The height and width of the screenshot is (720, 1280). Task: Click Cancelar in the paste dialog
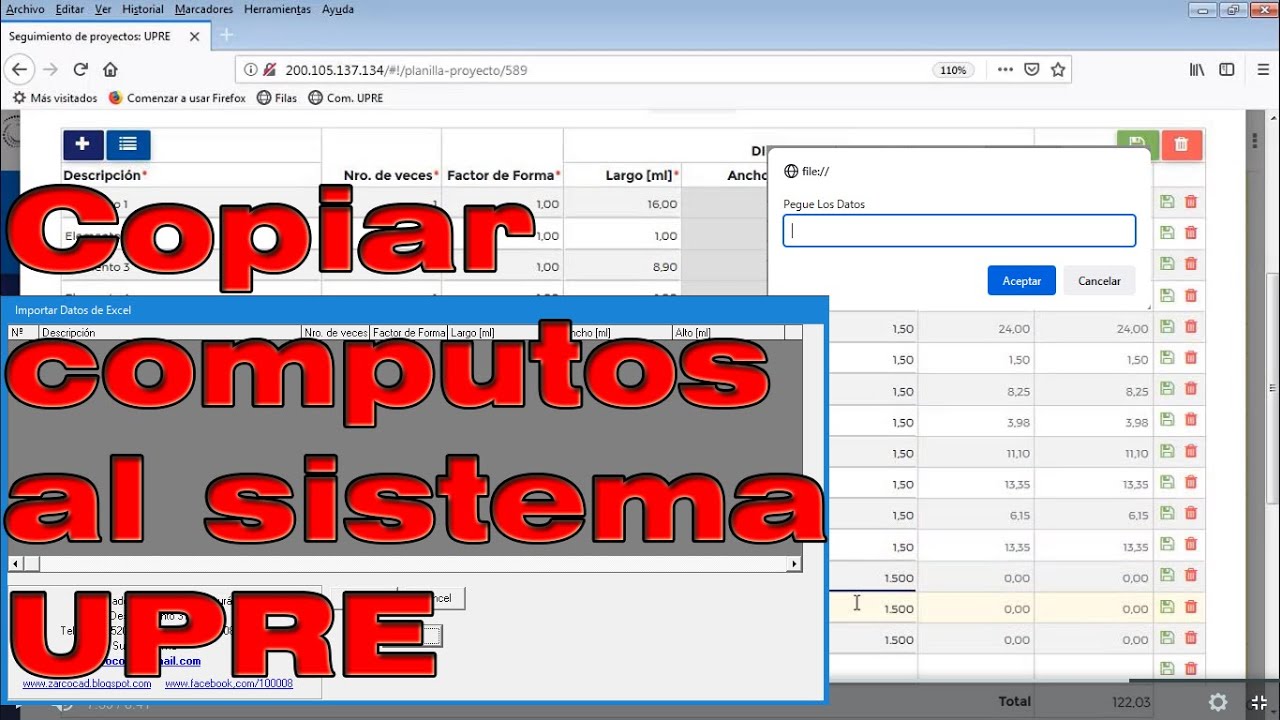(x=1099, y=281)
